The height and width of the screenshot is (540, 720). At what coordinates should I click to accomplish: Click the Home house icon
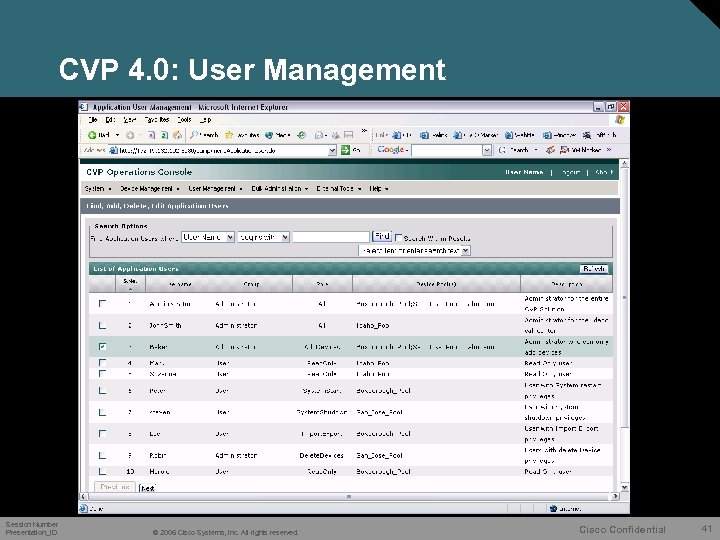tap(177, 135)
